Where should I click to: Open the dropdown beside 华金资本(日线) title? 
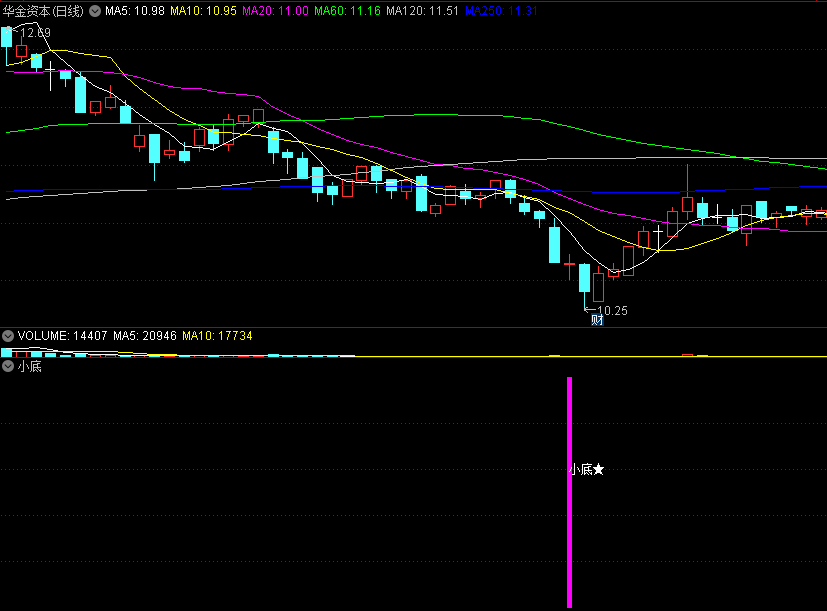pyautogui.click(x=95, y=11)
